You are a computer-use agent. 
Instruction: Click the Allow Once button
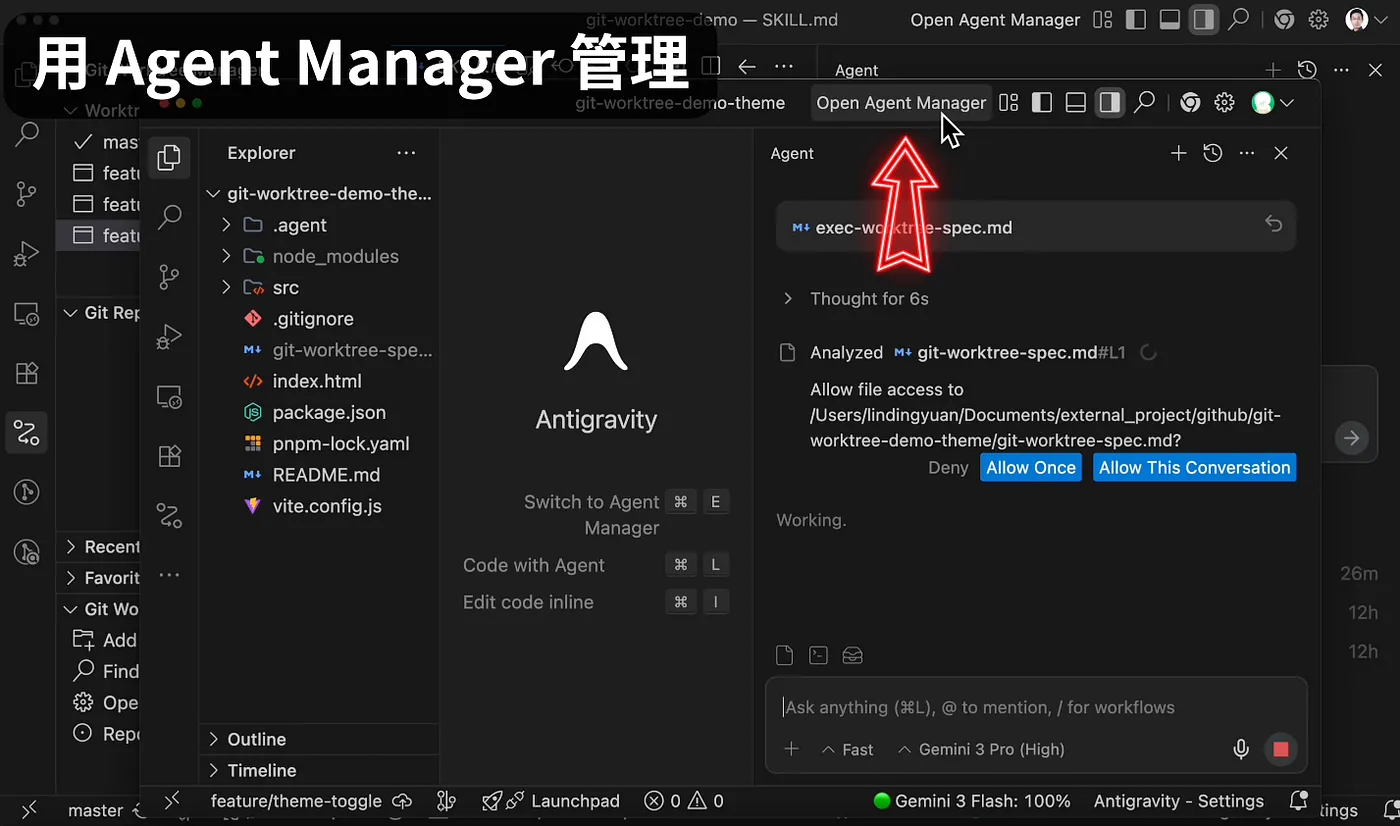[1031, 467]
